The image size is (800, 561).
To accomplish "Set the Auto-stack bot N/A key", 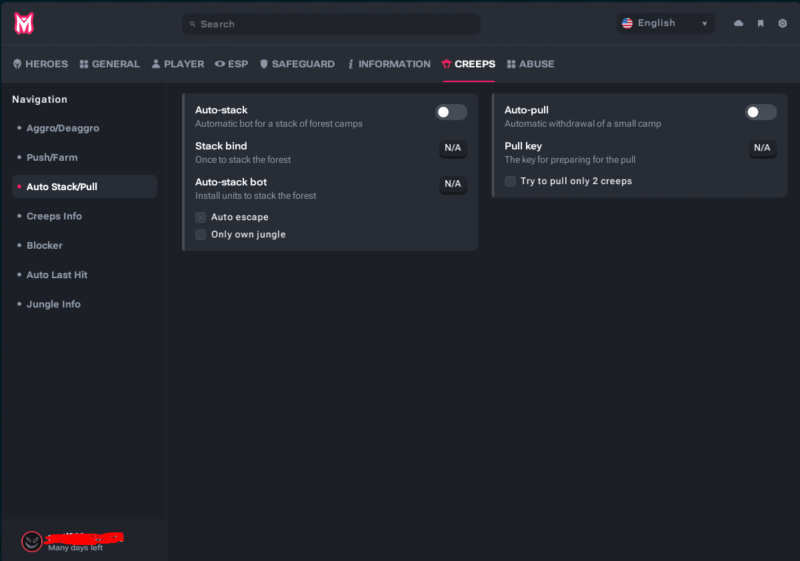I will 453,184.
